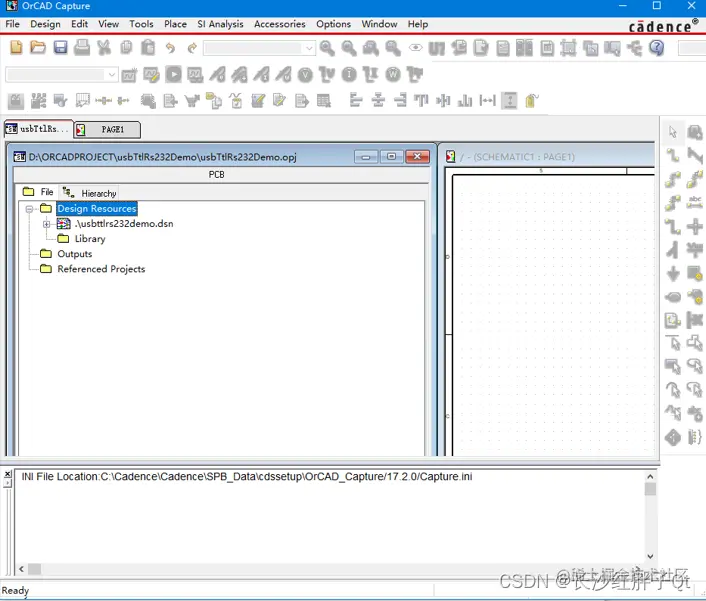The image size is (706, 601).
Task: Click the PCB header bar
Action: point(221,175)
